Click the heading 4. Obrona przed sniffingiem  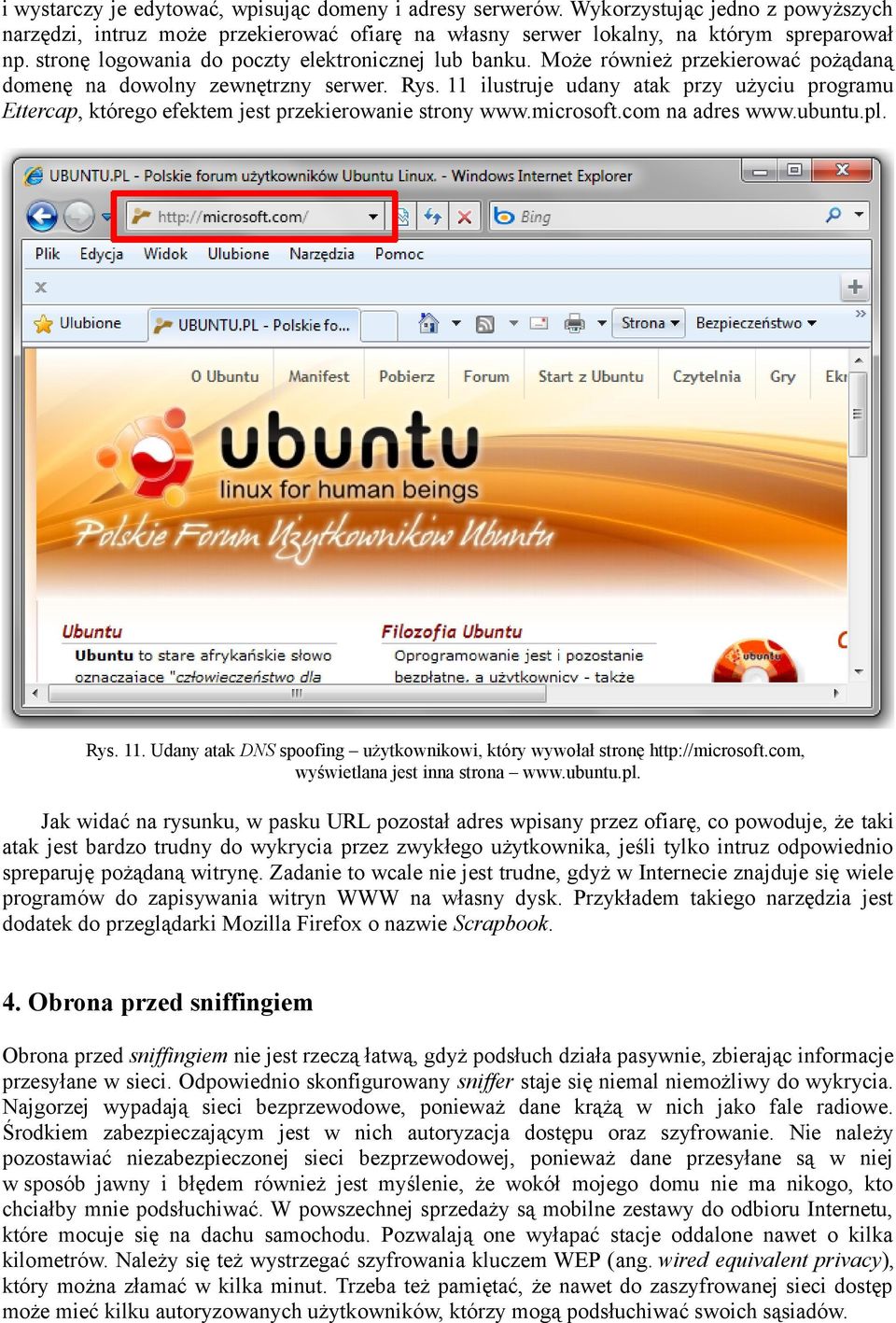click(158, 1003)
